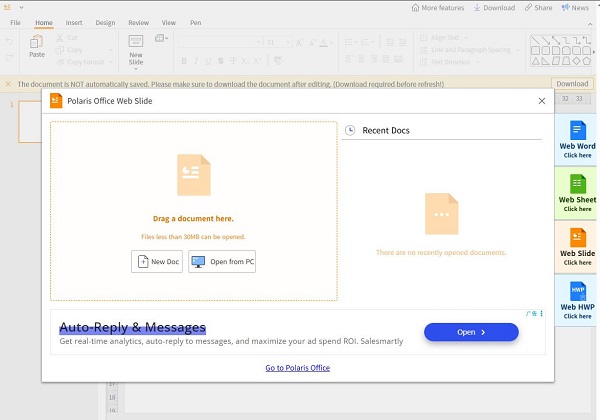Switch to the Design ribbon tab

click(105, 23)
